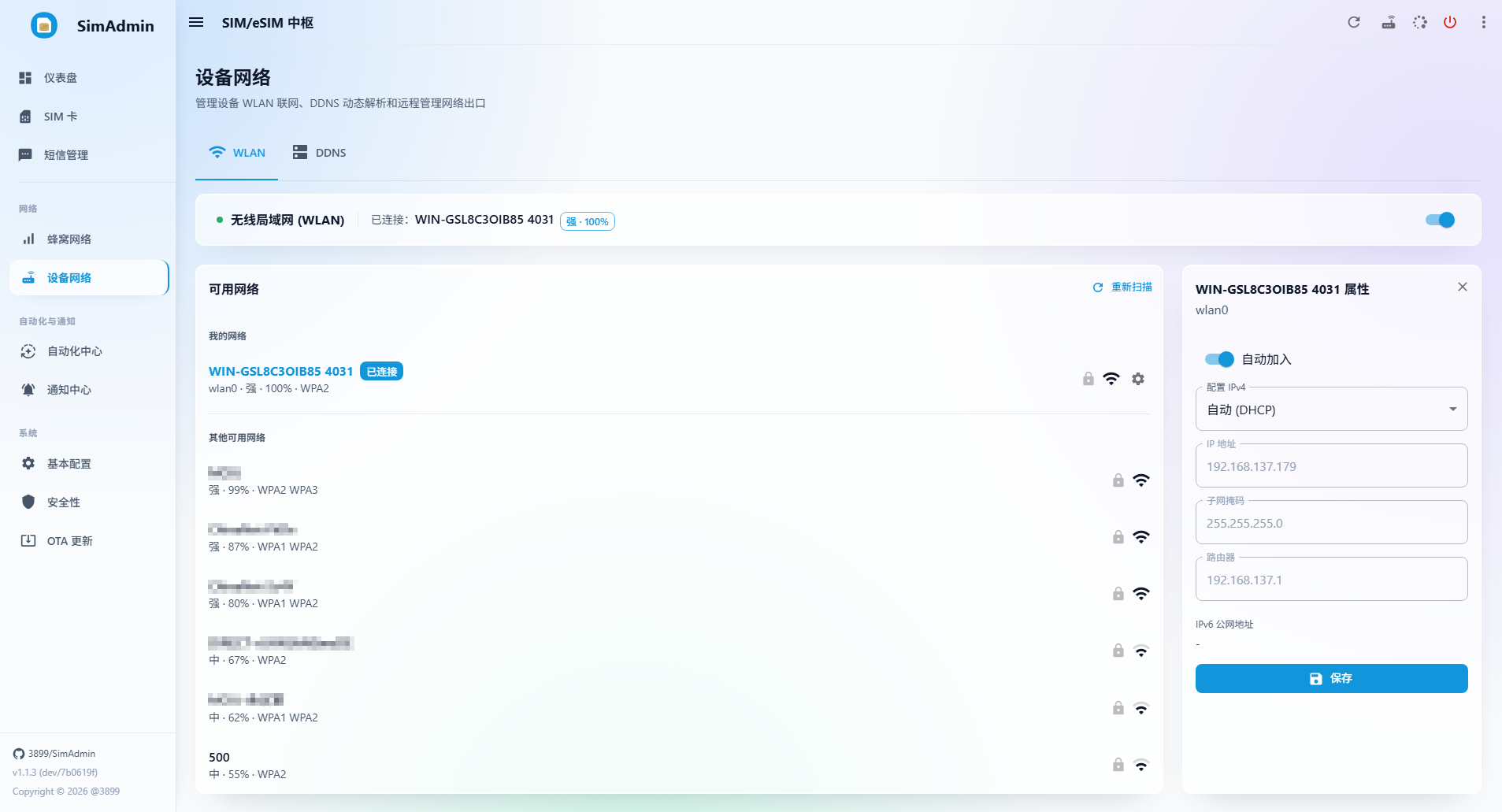1502x812 pixels.
Task: Toggle the 自动加入 switch
Action: [1219, 359]
